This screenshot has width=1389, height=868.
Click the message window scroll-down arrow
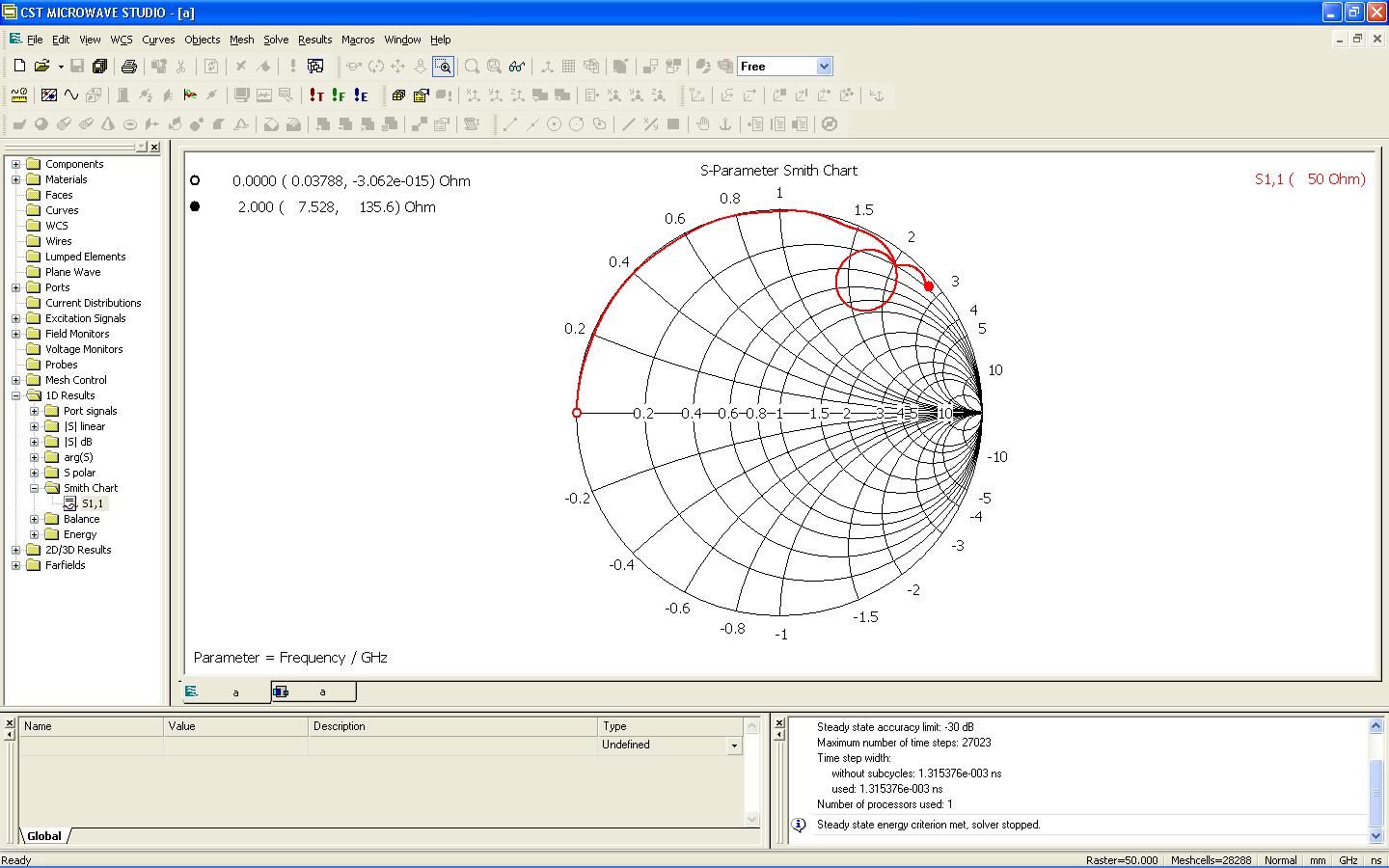1376,836
